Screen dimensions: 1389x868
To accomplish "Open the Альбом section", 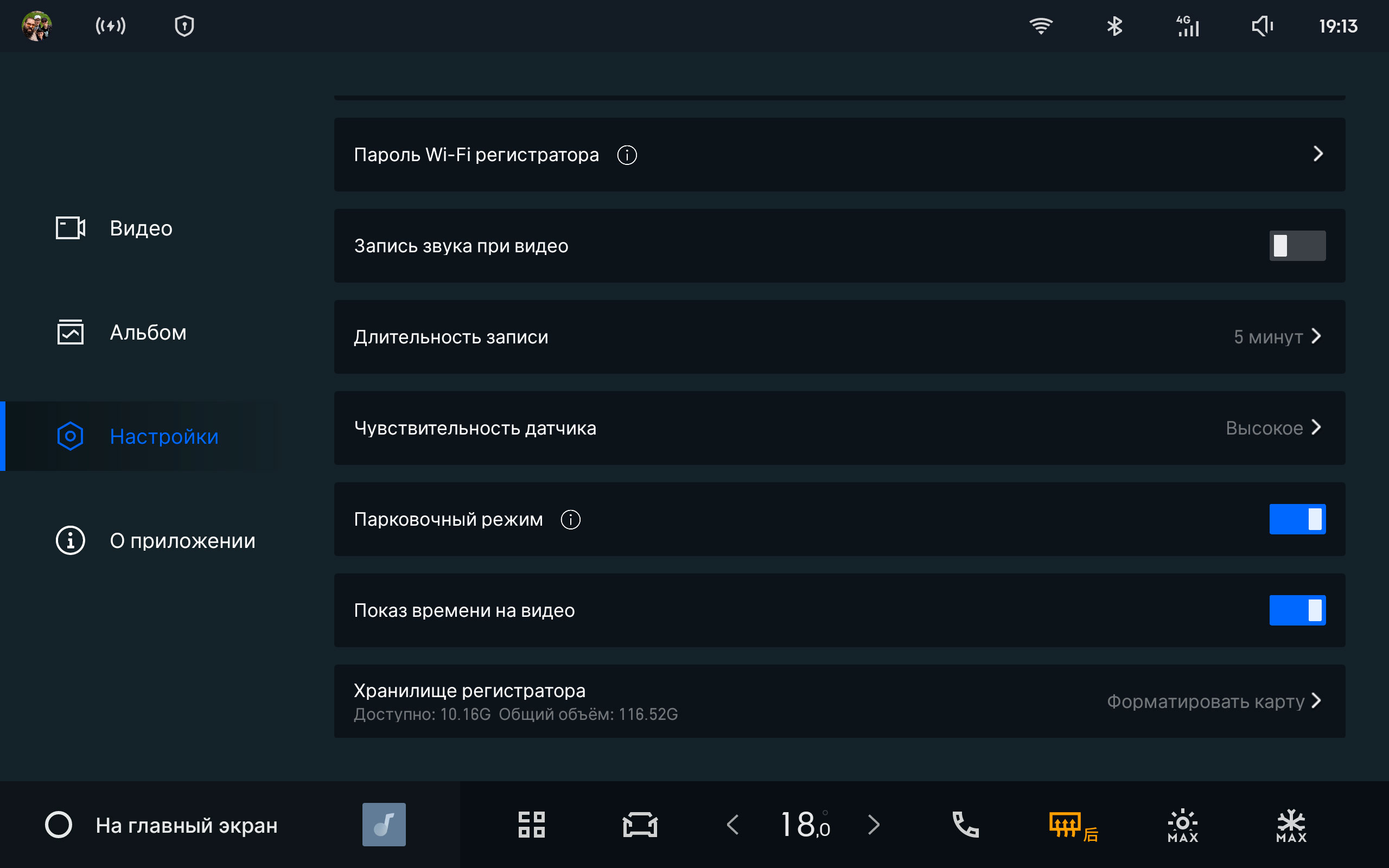I will 148,333.
